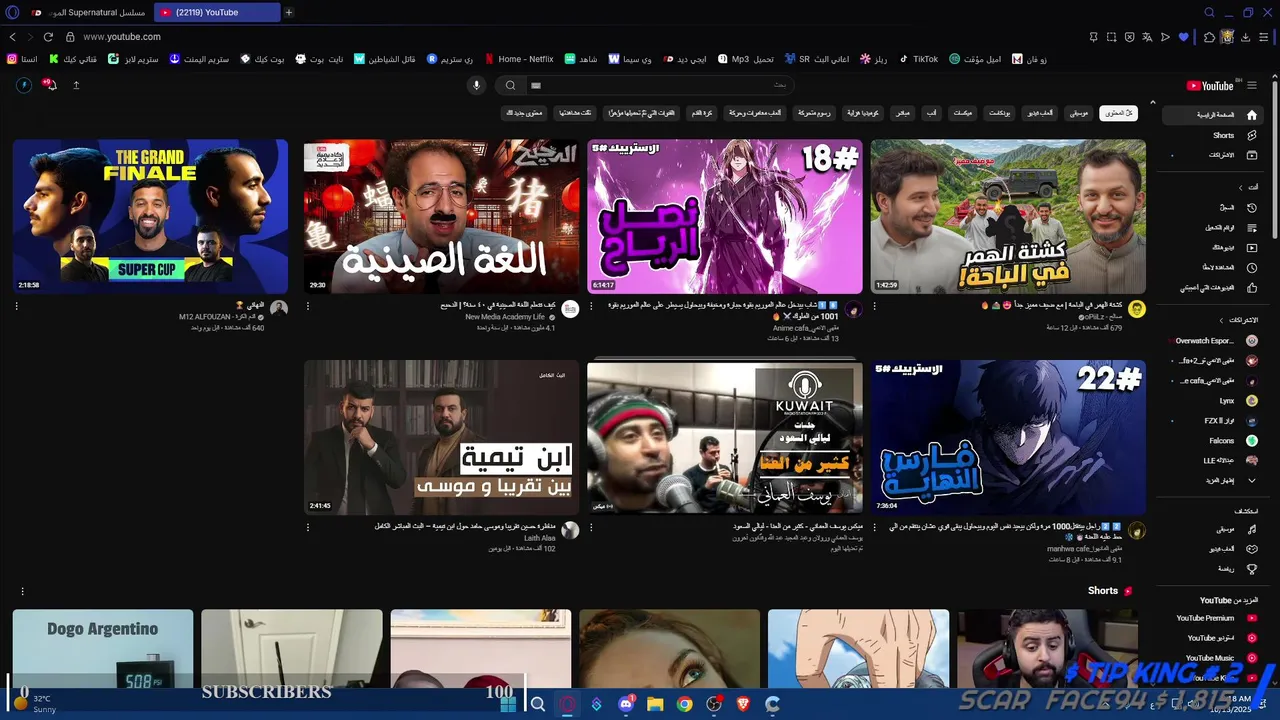Open the #22 blue manhwa video thumbnail
The height and width of the screenshot is (720, 1280).
tap(1008, 437)
